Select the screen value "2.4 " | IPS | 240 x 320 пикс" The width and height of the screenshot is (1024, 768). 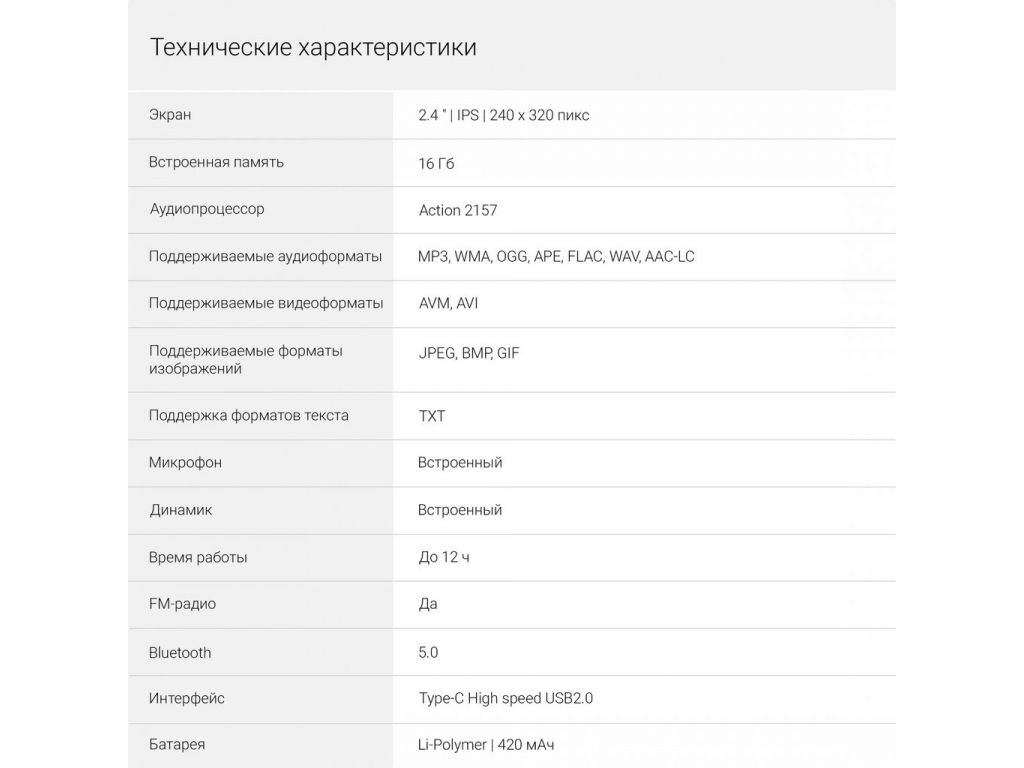tap(504, 115)
